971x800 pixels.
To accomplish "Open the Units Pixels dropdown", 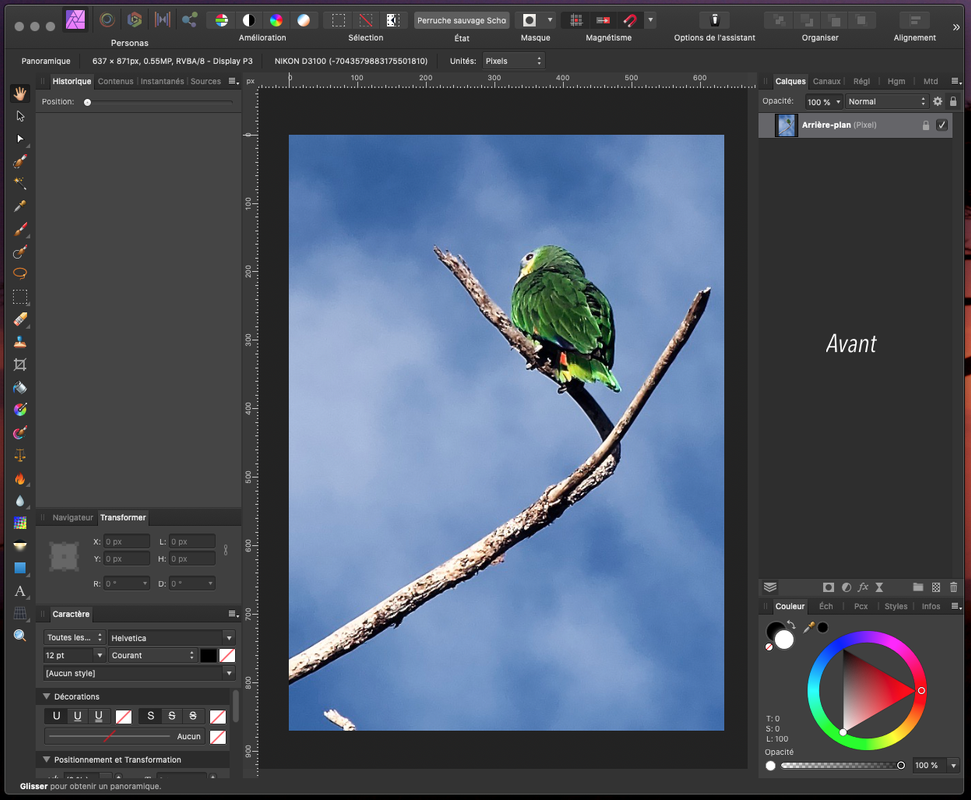I will (x=513, y=61).
